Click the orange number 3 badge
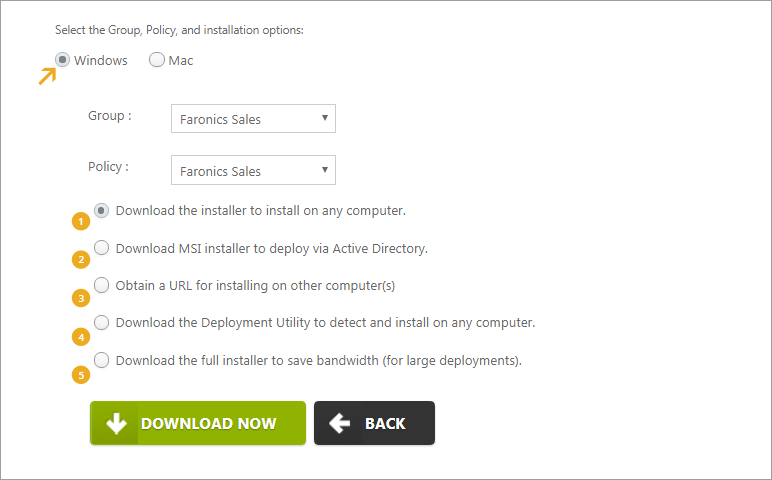 (81, 298)
